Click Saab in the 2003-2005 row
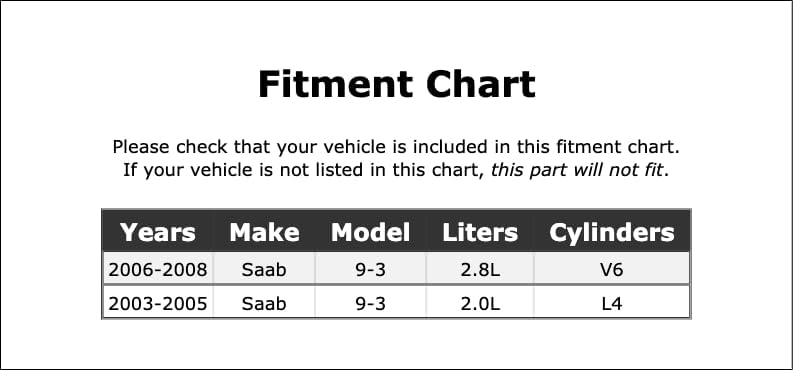Screen dimensions: 793x370 tap(264, 303)
